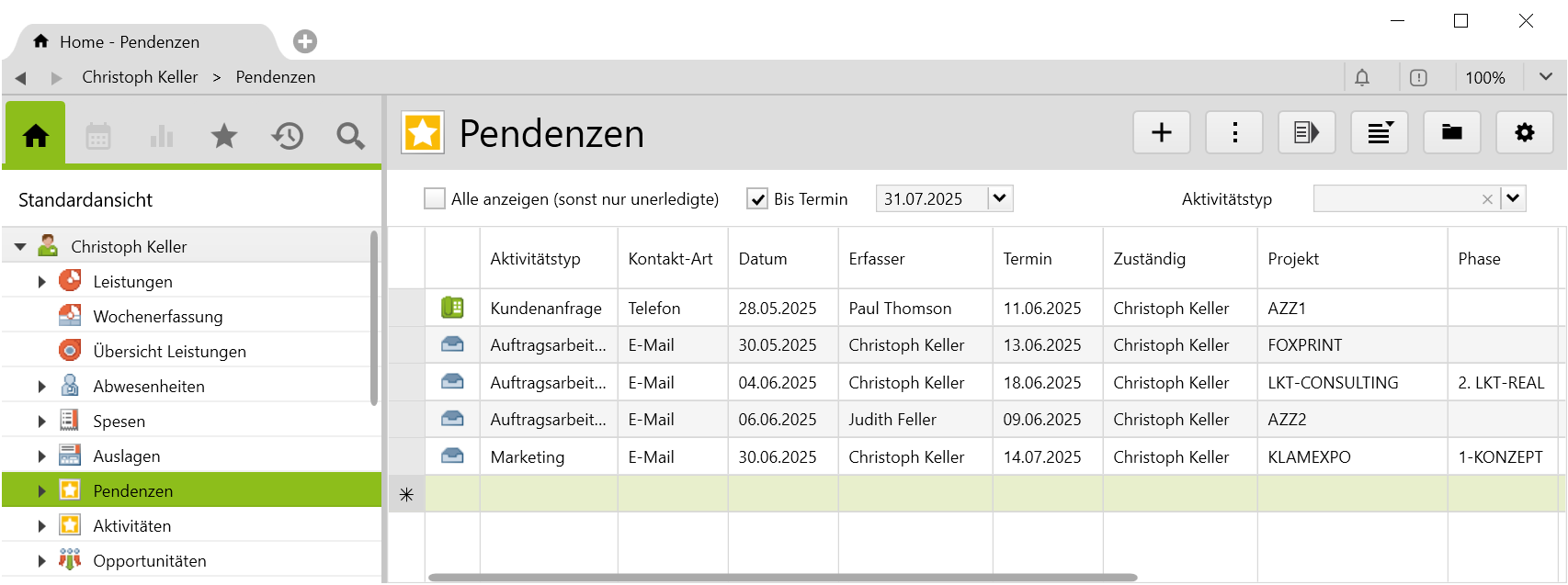The height and width of the screenshot is (585, 1568).
Task: Click the horizontal scrollbar under the table
Action: coord(781,578)
